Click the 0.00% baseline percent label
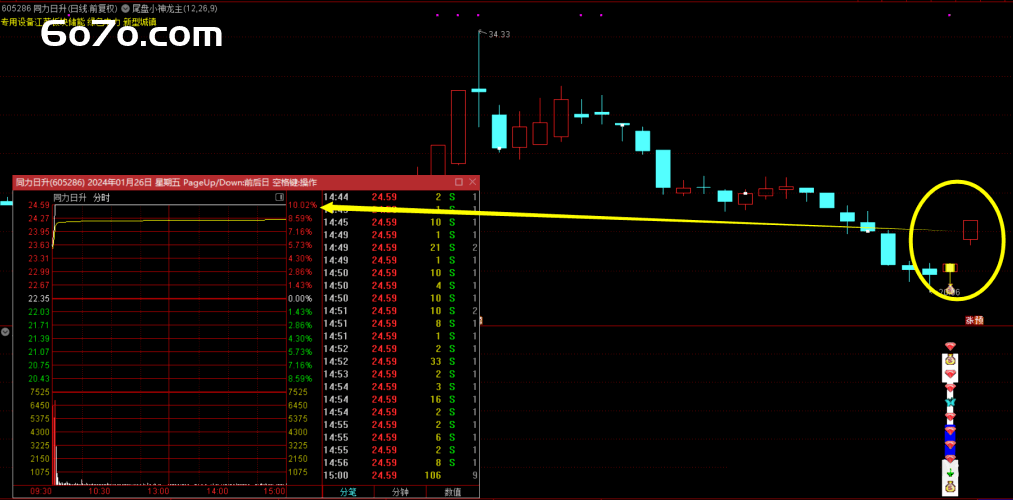1013x500 pixels. tap(300, 299)
